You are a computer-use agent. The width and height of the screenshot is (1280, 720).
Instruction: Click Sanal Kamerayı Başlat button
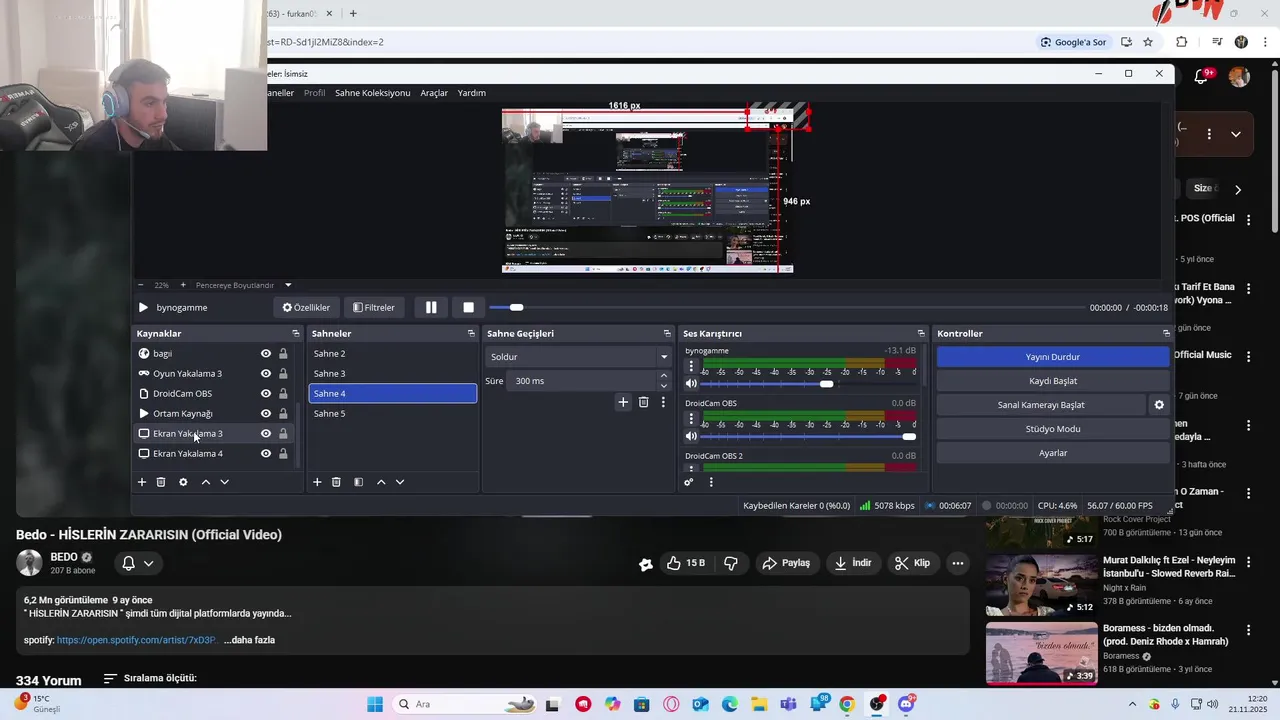click(1041, 405)
